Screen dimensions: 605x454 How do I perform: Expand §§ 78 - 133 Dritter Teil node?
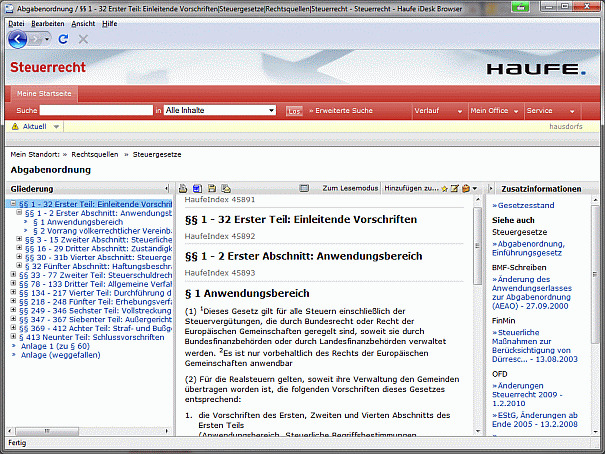click(13, 284)
